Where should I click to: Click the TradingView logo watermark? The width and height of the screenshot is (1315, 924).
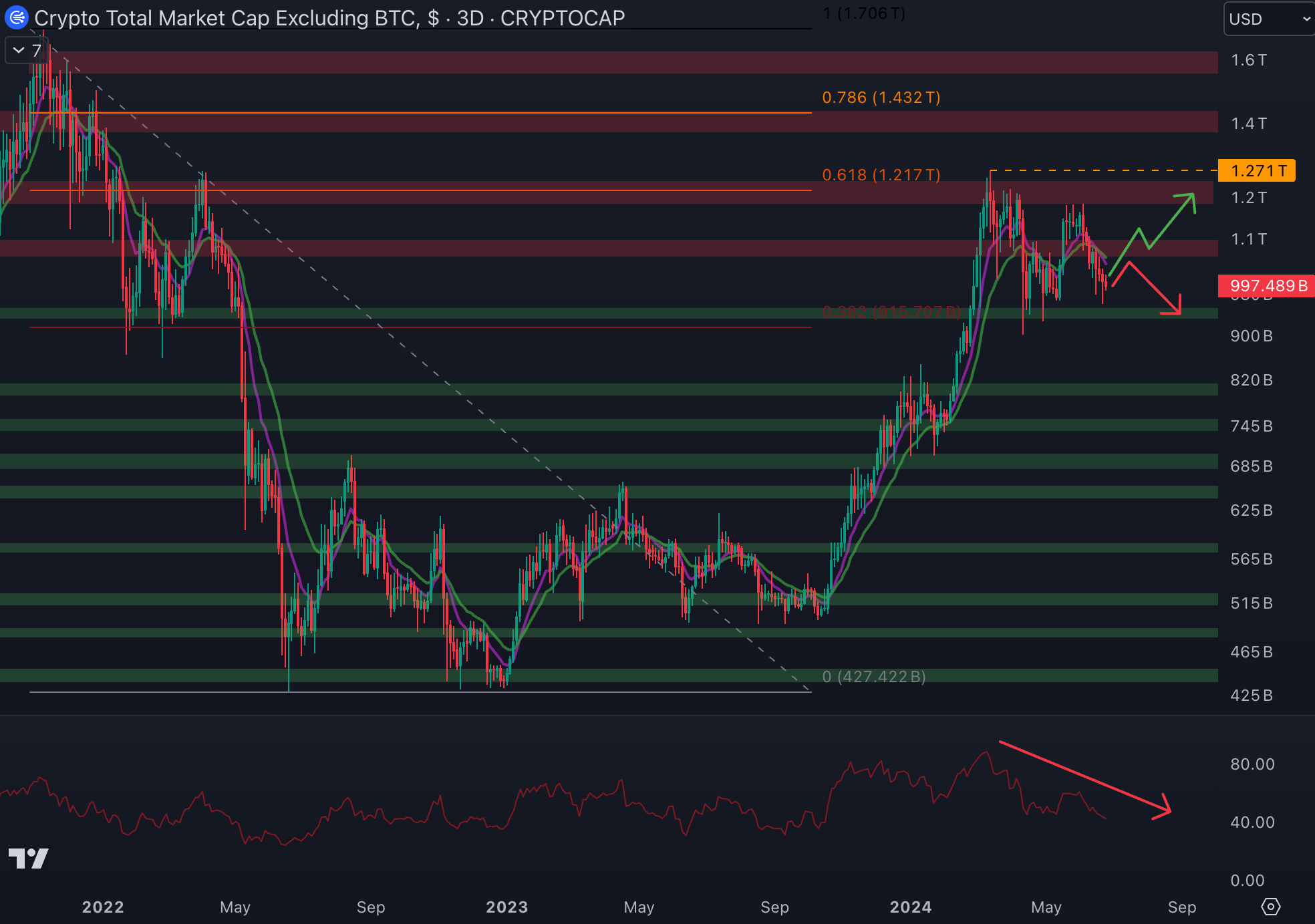point(28,859)
